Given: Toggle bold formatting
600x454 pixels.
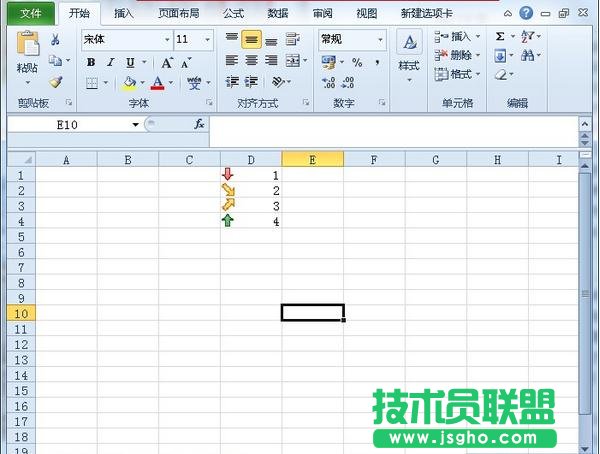Looking at the screenshot, I should pos(91,62).
